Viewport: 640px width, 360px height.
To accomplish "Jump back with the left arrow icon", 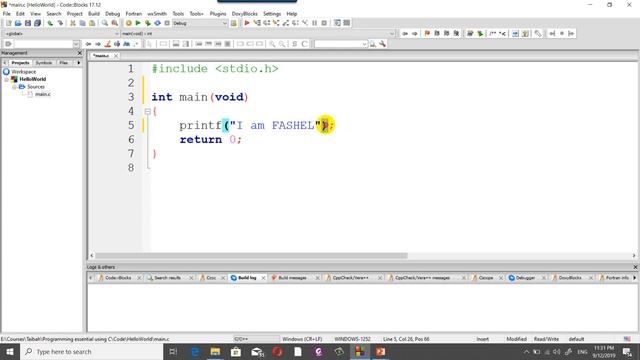I will pos(404,33).
